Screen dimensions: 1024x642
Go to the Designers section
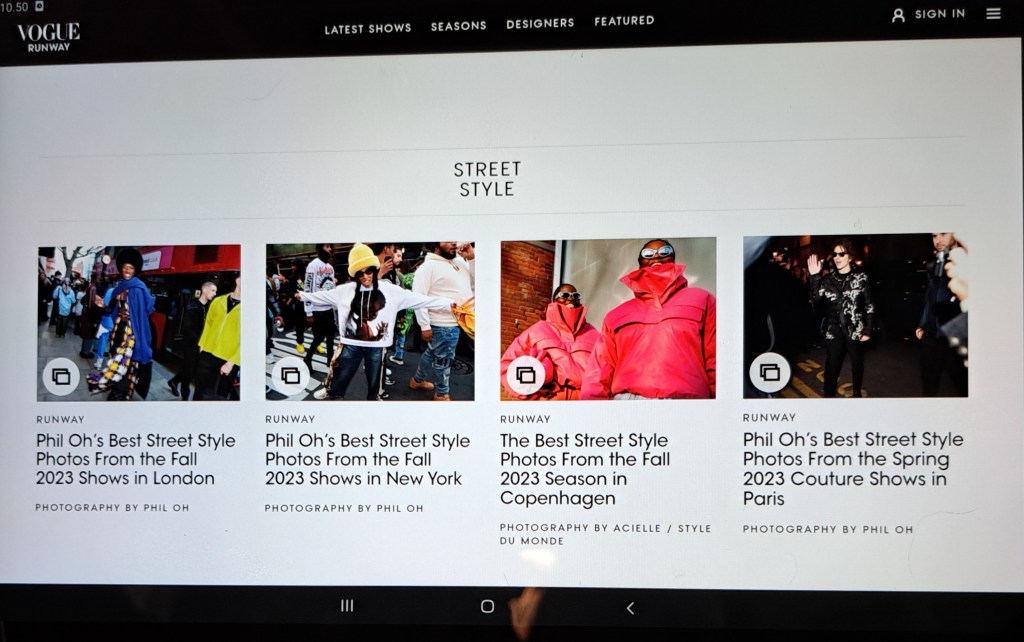pos(540,23)
